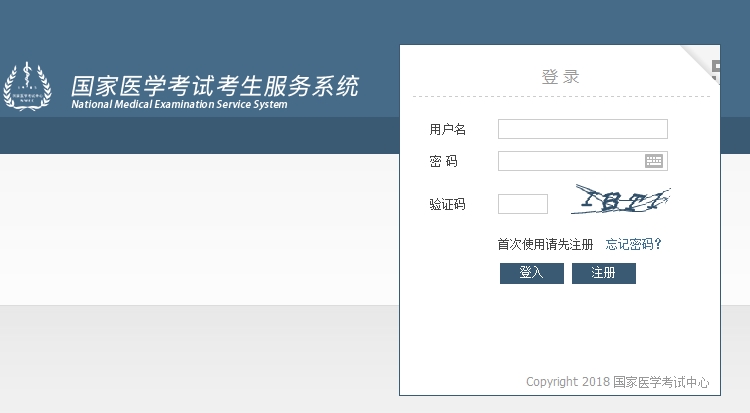Click the 登录 panel heading

[560, 77]
